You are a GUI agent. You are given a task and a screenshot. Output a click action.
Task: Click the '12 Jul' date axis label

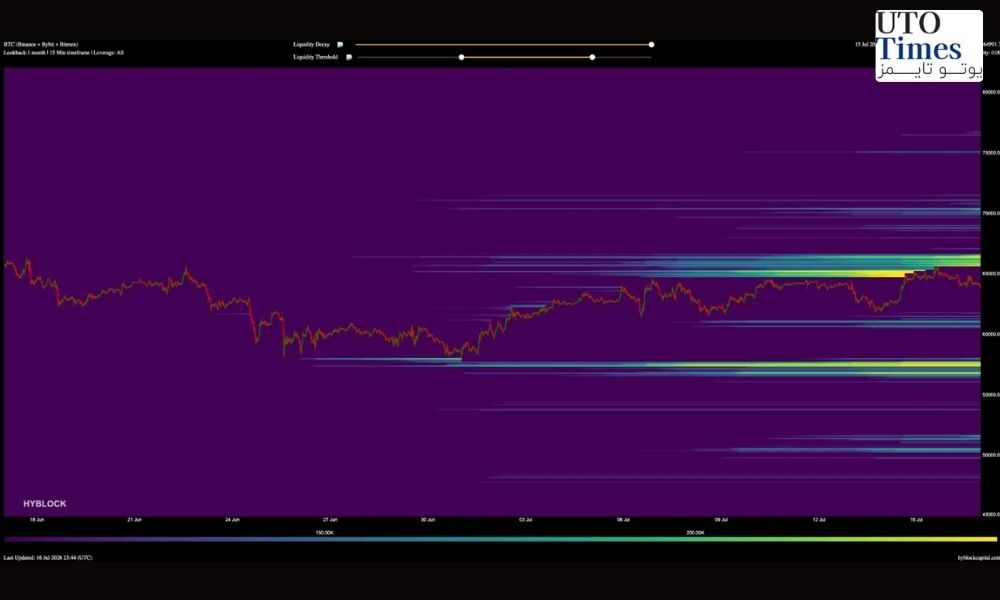pyautogui.click(x=819, y=520)
